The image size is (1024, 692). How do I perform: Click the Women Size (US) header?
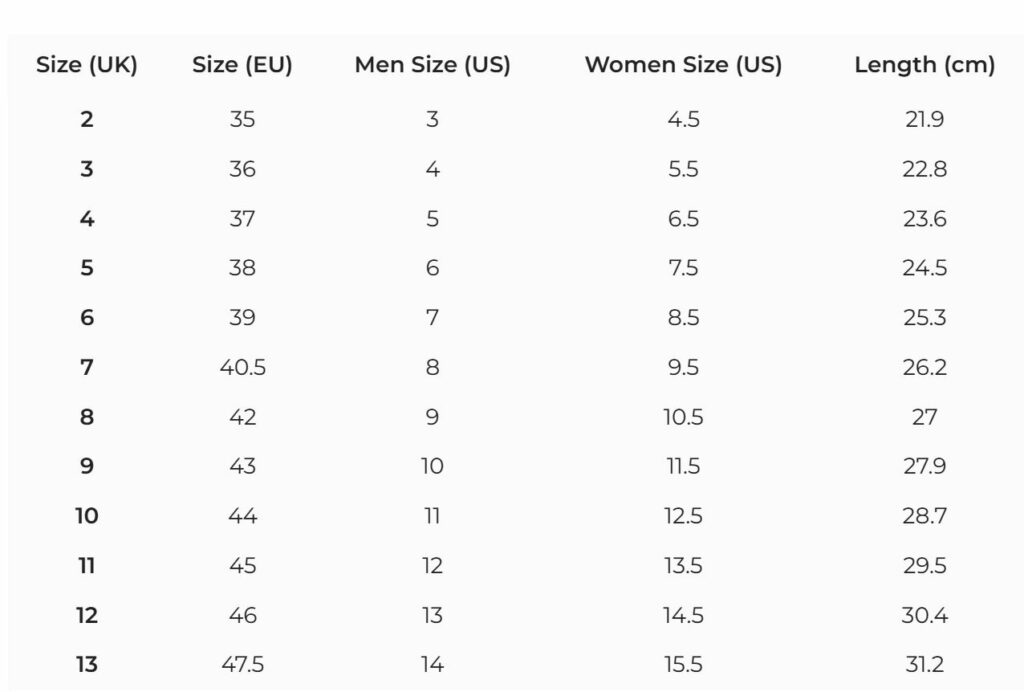coord(683,66)
